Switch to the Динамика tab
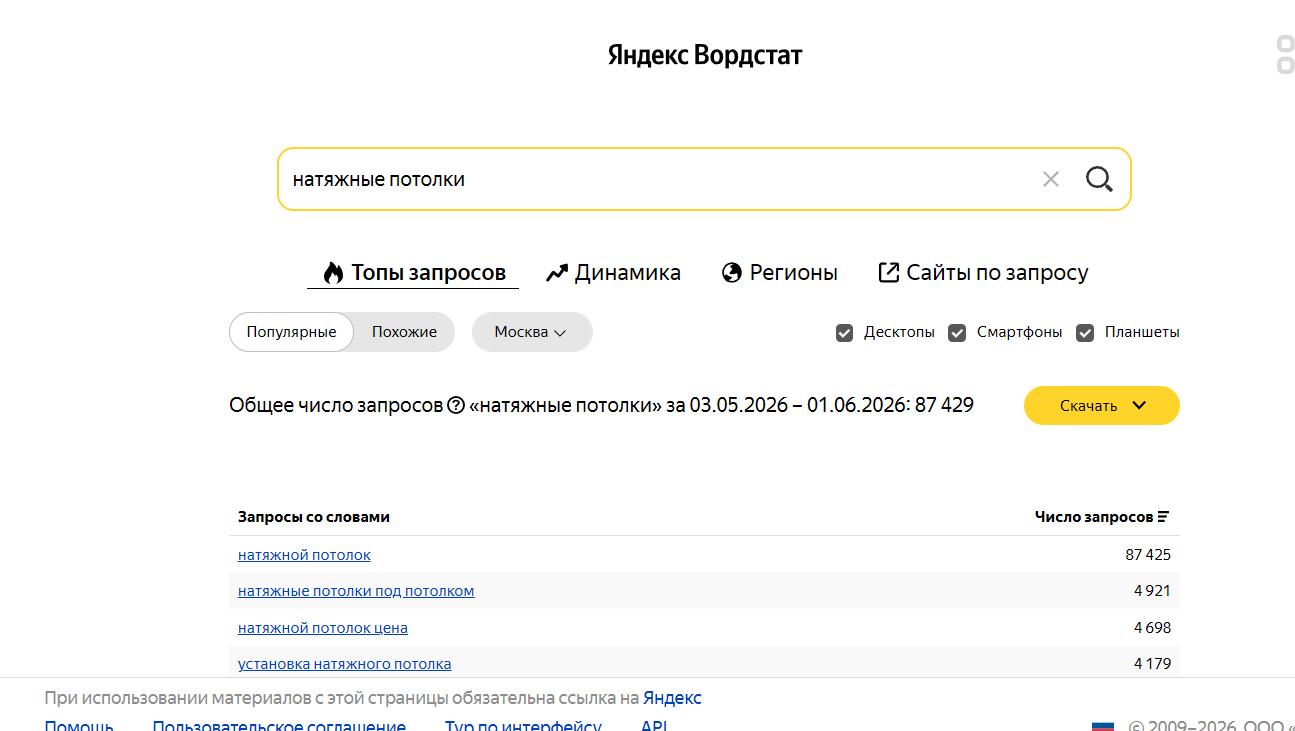1295x731 pixels. point(613,273)
